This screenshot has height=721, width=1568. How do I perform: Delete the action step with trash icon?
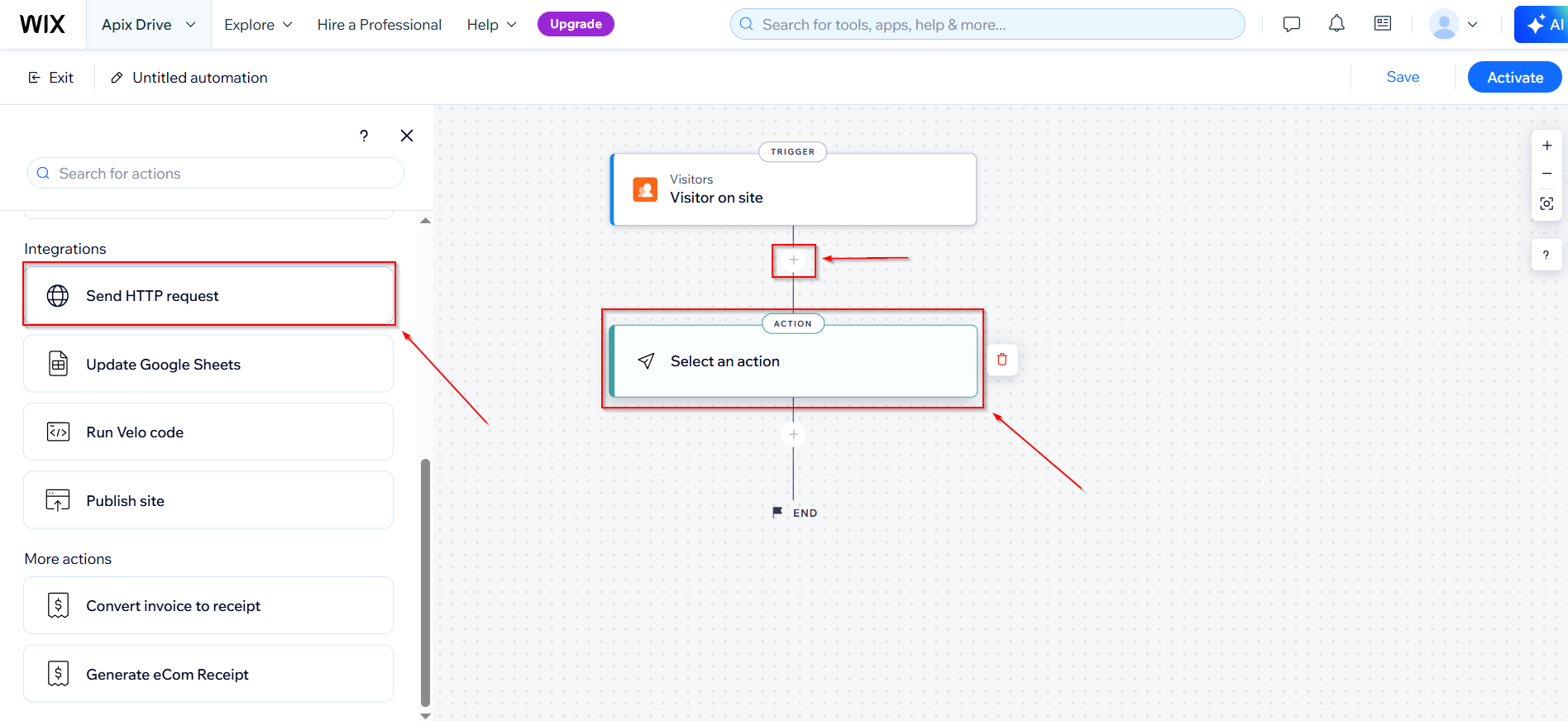pyautogui.click(x=1002, y=360)
